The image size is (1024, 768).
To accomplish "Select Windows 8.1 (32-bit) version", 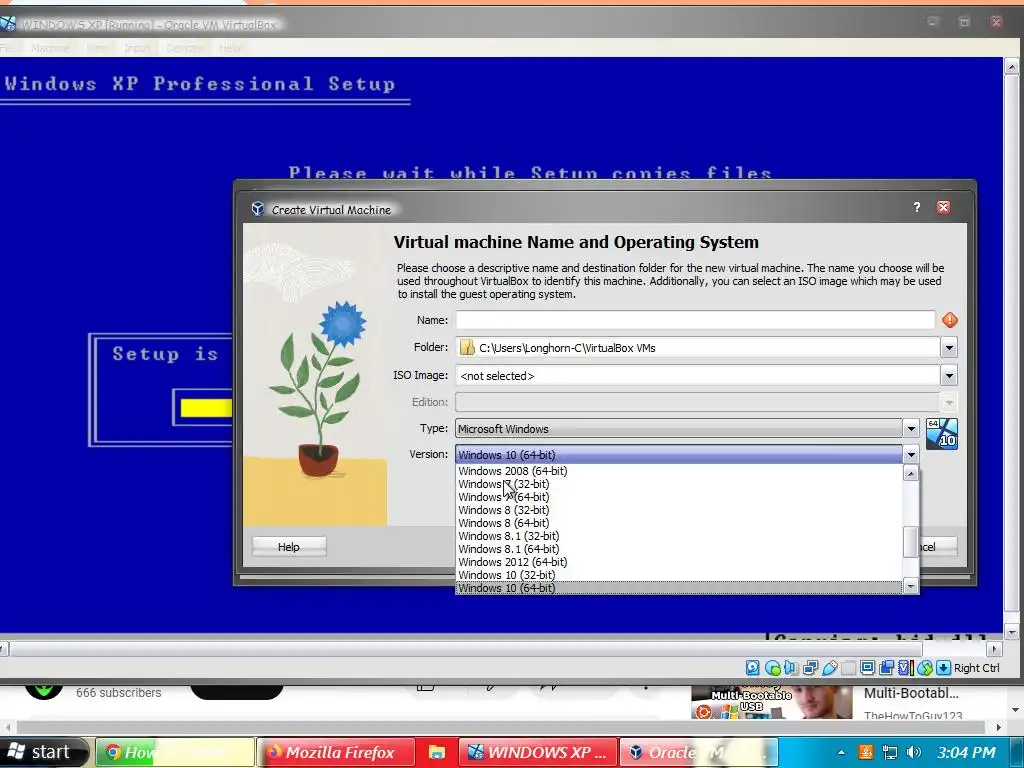I will click(679, 536).
